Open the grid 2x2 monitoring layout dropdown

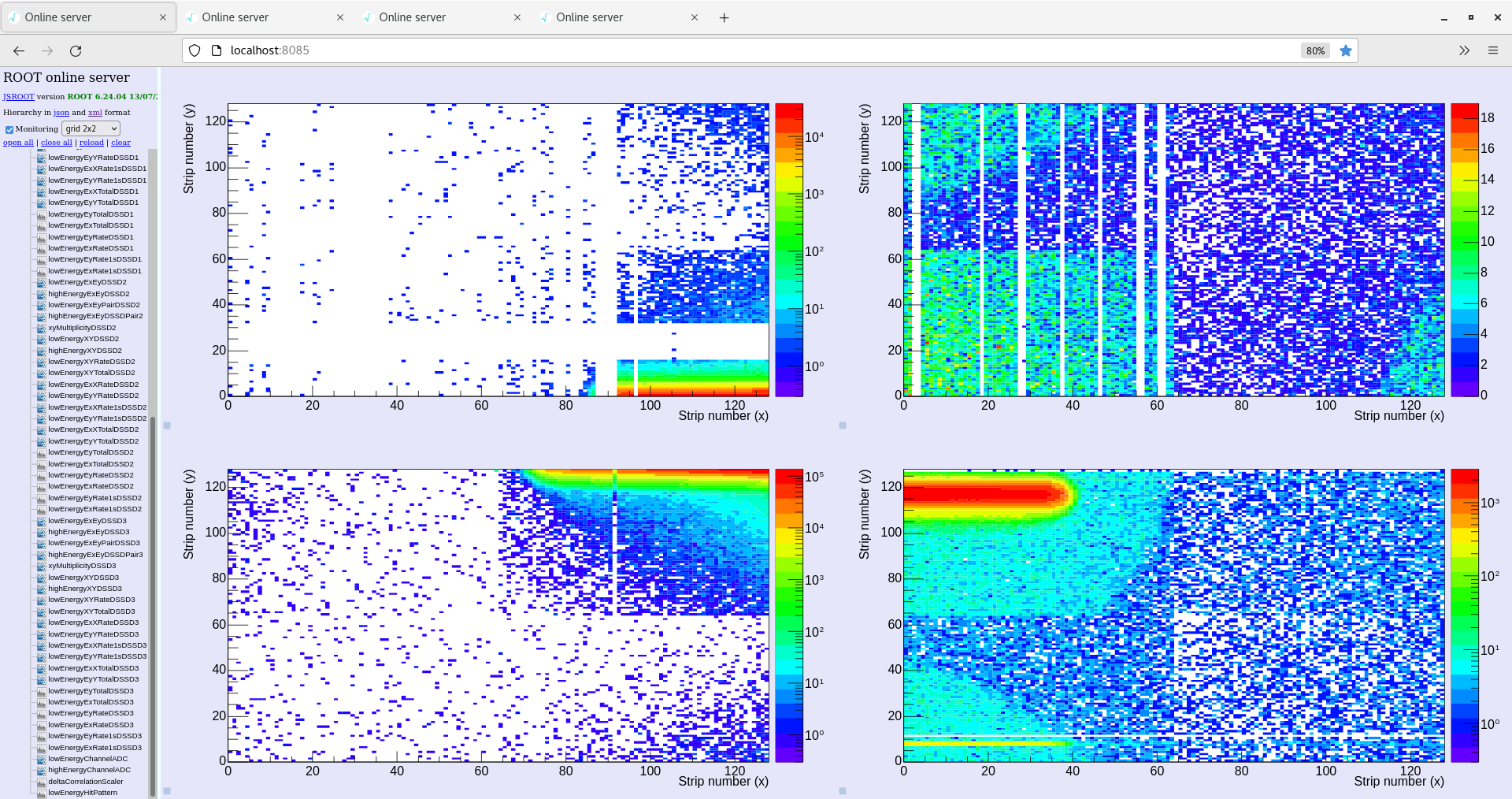(91, 128)
